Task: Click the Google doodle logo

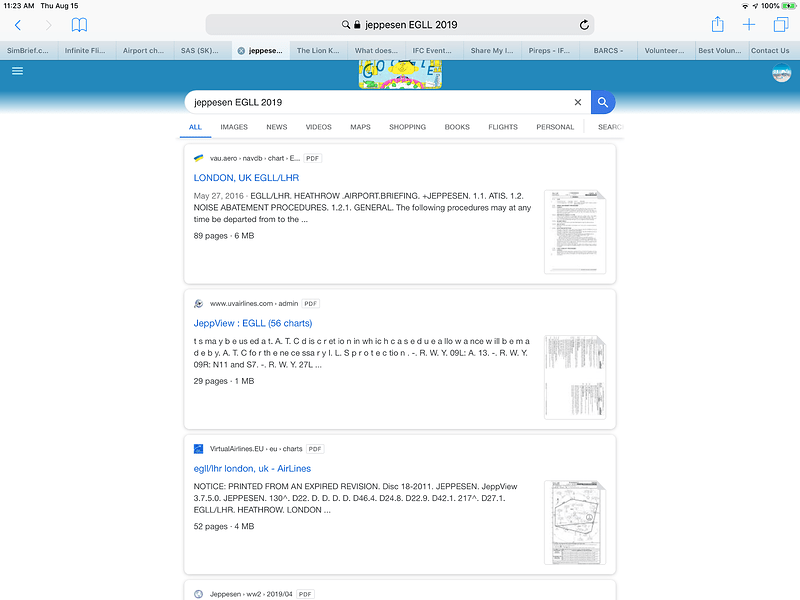Action: coord(400,74)
